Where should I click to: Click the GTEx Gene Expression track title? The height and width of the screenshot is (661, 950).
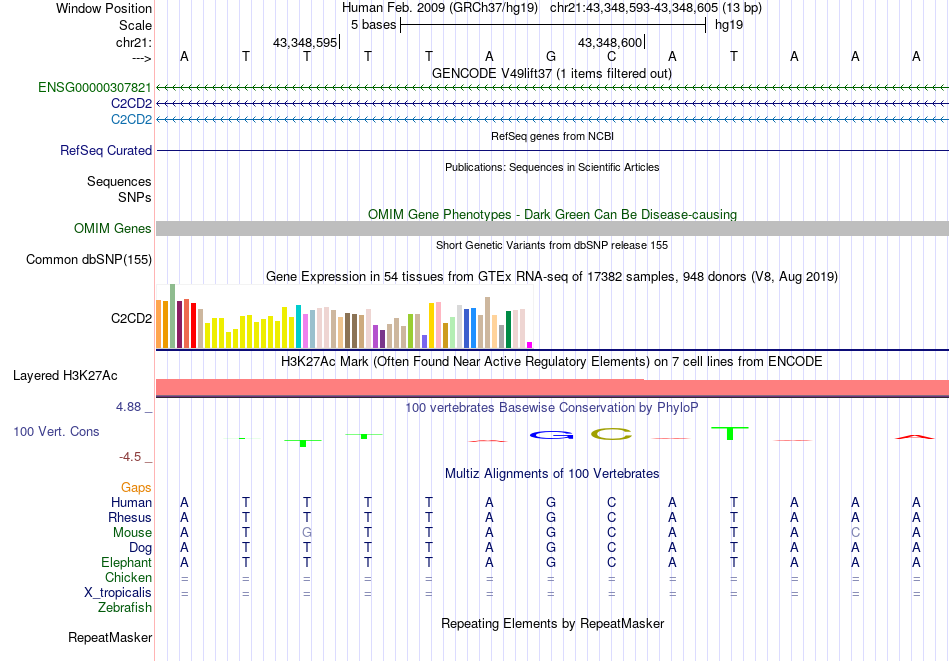tap(552, 277)
